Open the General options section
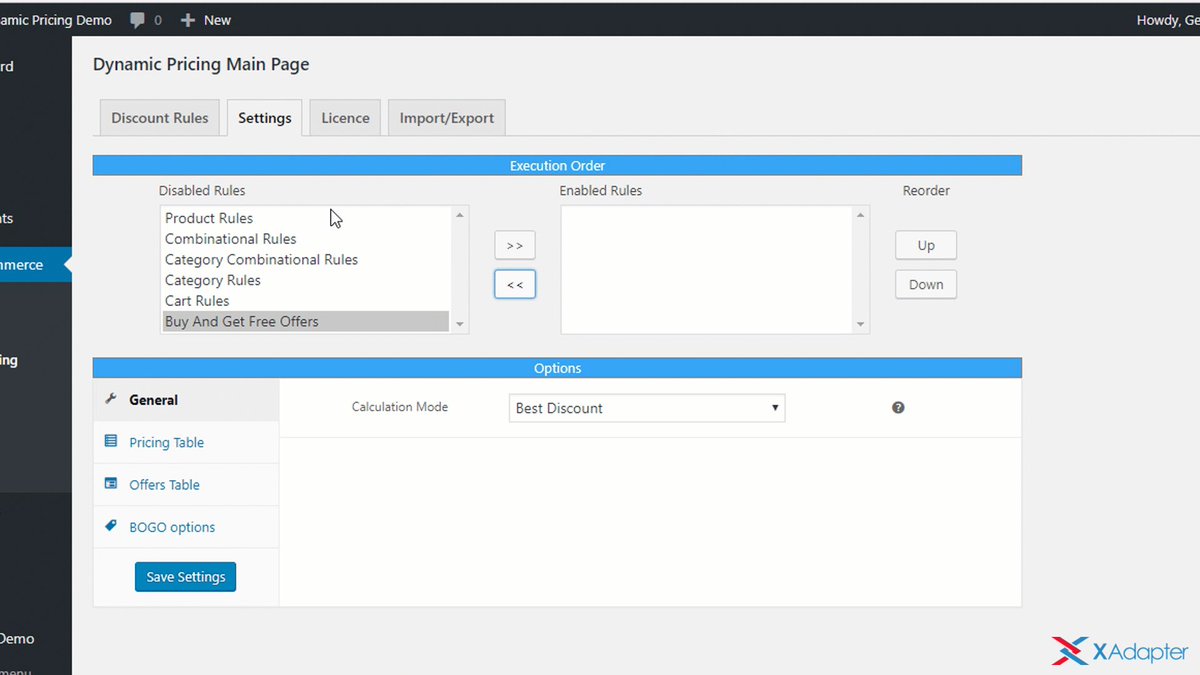Screen dimensions: 1200x675 click(x=186, y=400)
